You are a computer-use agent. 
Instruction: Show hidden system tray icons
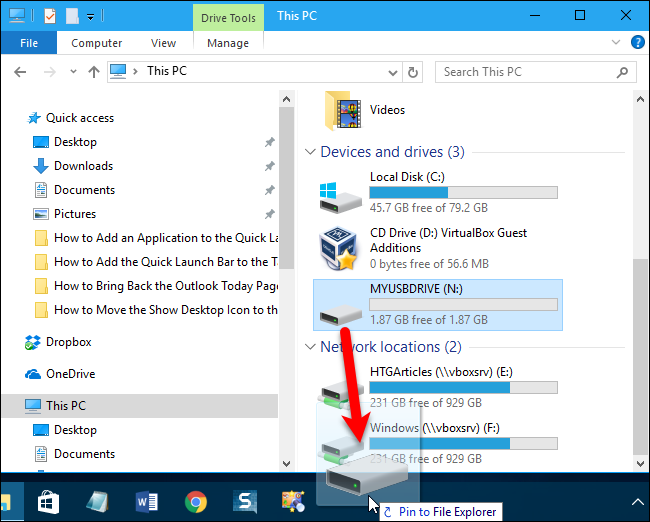click(x=637, y=503)
